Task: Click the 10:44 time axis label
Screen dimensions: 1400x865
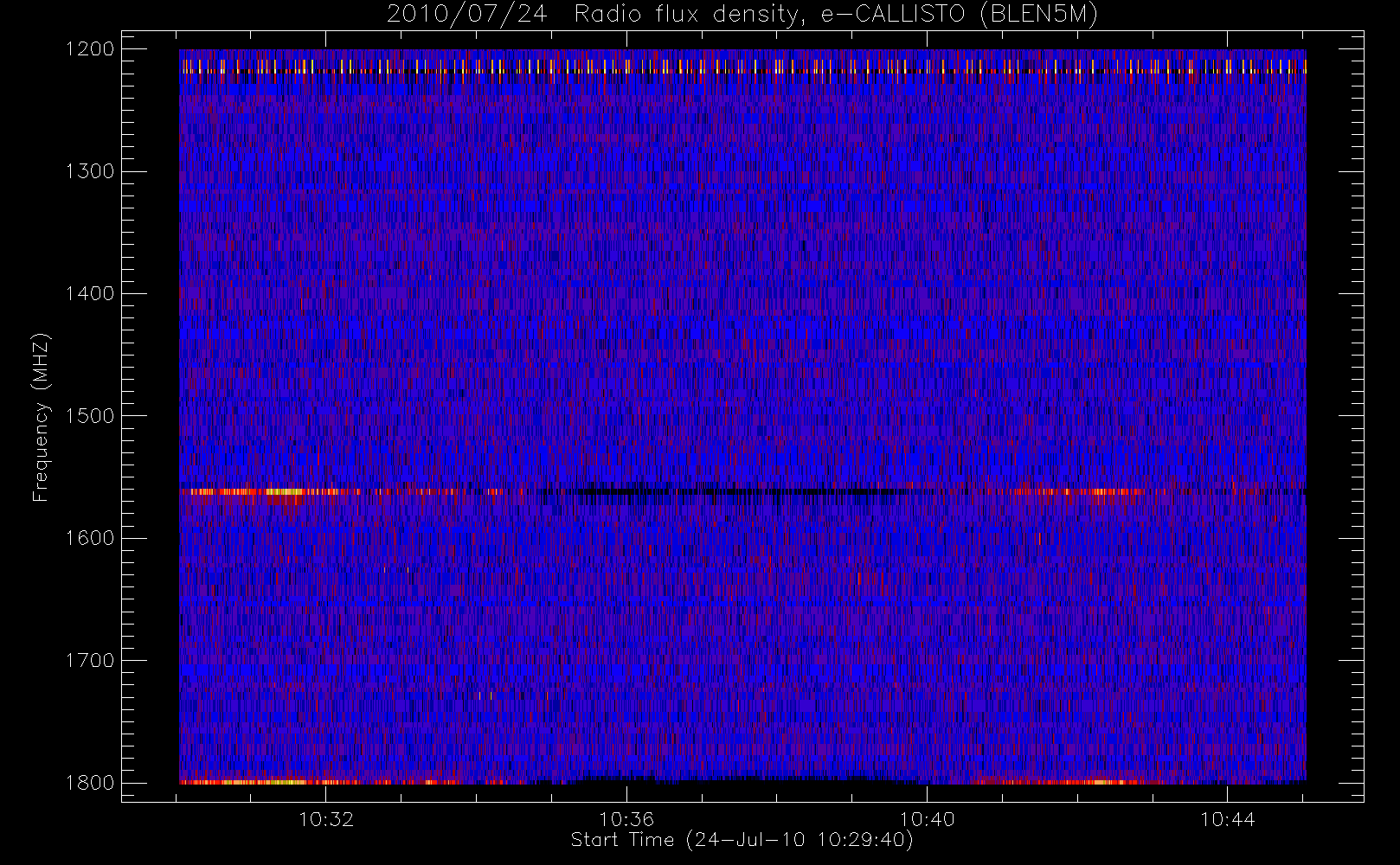Action: pos(1227,819)
